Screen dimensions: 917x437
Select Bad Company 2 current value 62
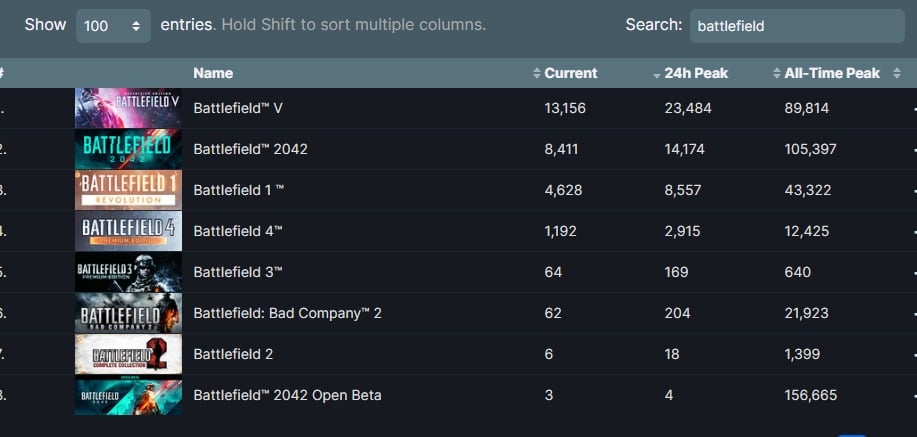click(x=553, y=313)
